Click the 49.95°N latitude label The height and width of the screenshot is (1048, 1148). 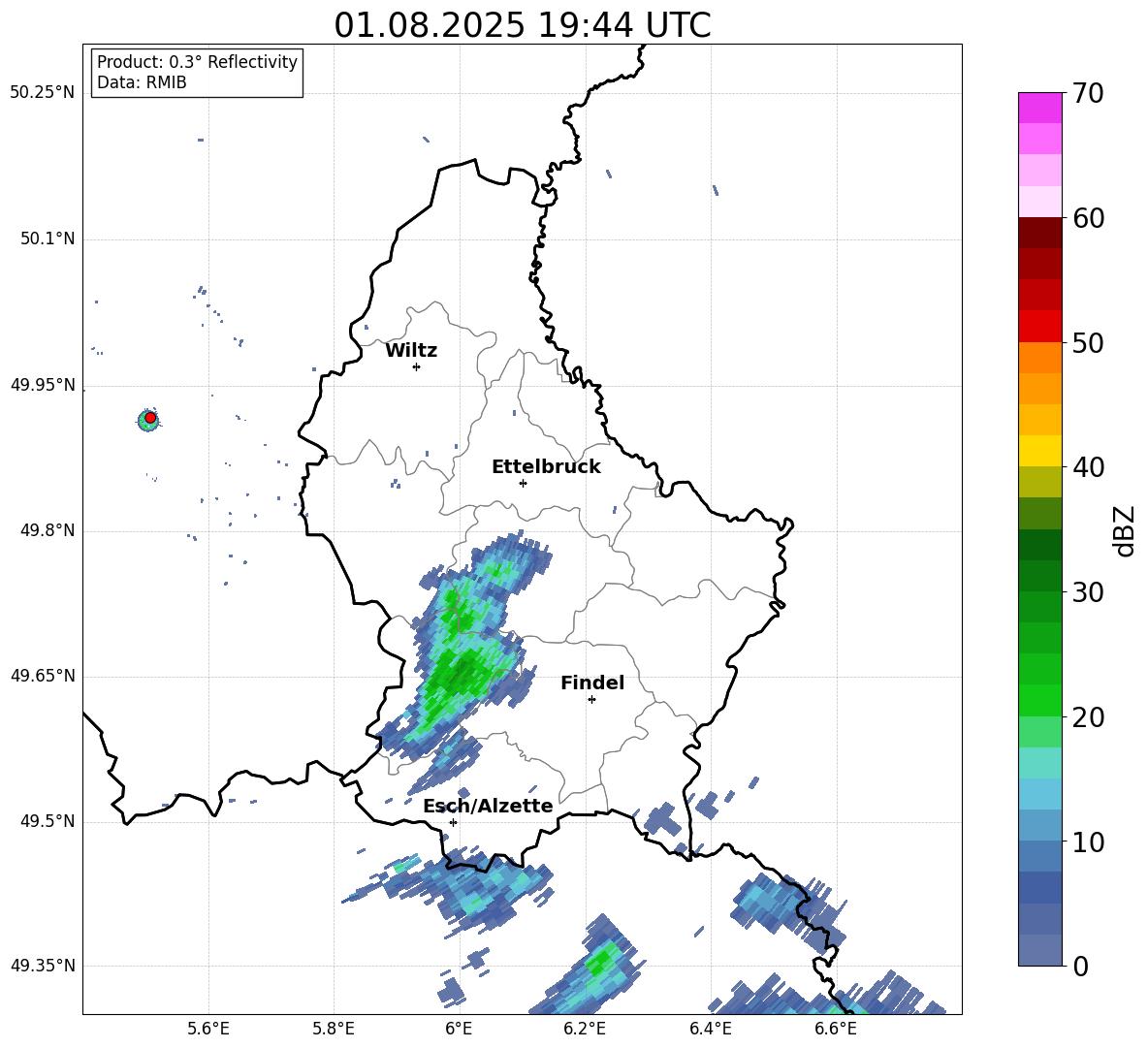(43, 385)
